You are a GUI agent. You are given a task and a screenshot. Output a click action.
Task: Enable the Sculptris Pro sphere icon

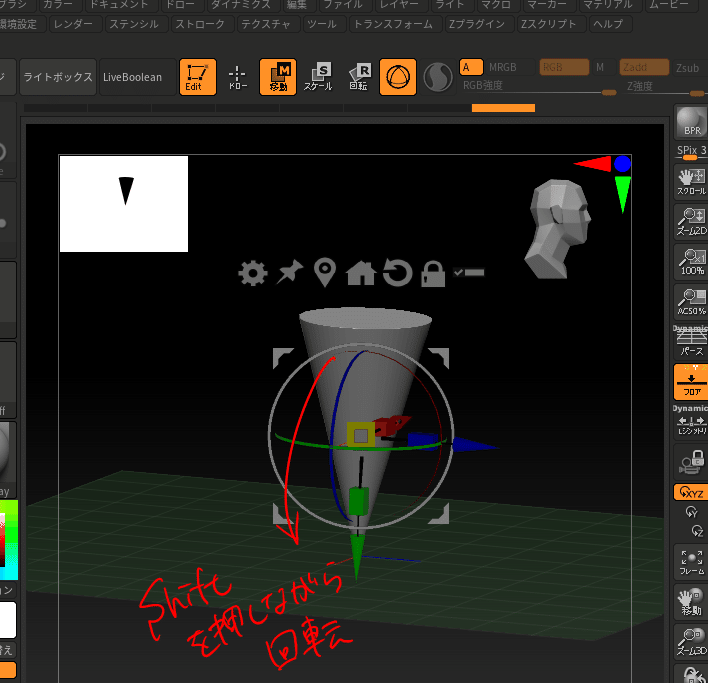(438, 77)
